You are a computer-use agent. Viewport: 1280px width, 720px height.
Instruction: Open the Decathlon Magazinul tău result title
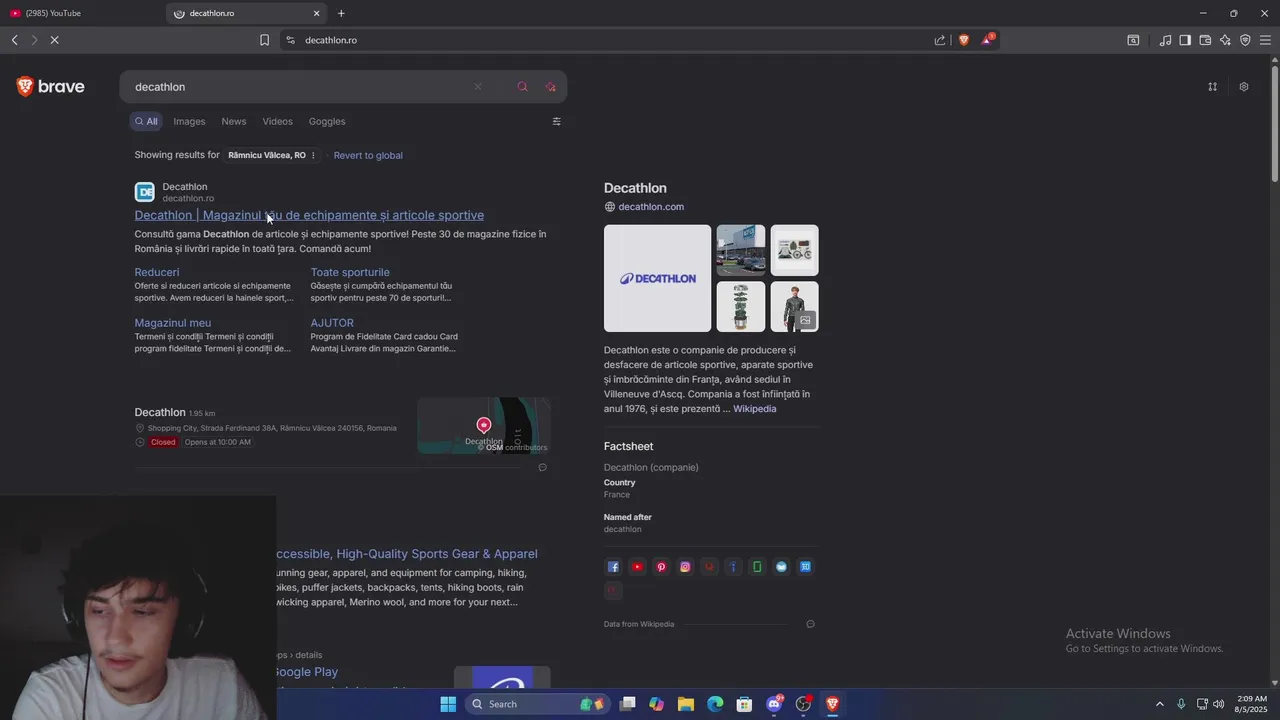pos(309,215)
